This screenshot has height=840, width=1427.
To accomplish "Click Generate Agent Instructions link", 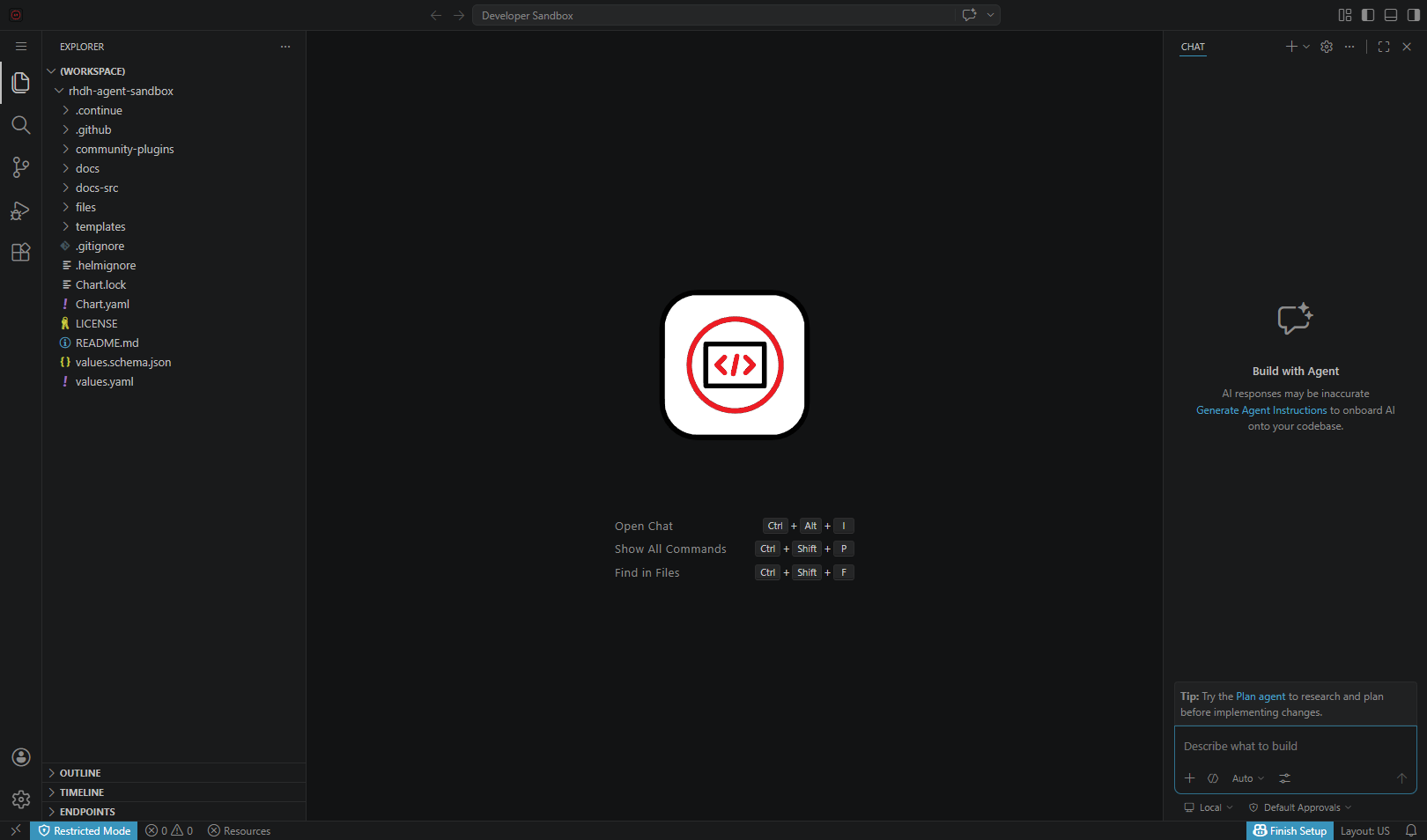I will pyautogui.click(x=1261, y=410).
